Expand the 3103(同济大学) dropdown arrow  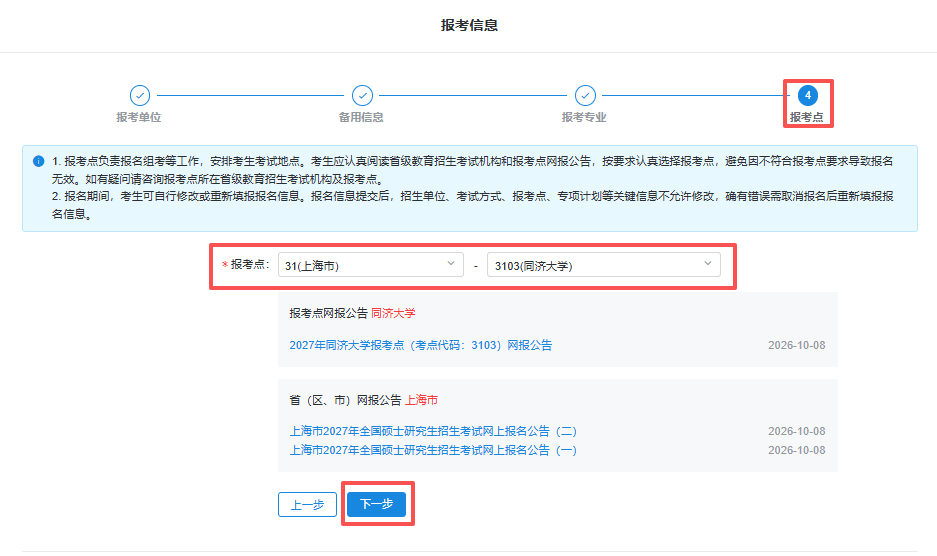[x=708, y=264]
